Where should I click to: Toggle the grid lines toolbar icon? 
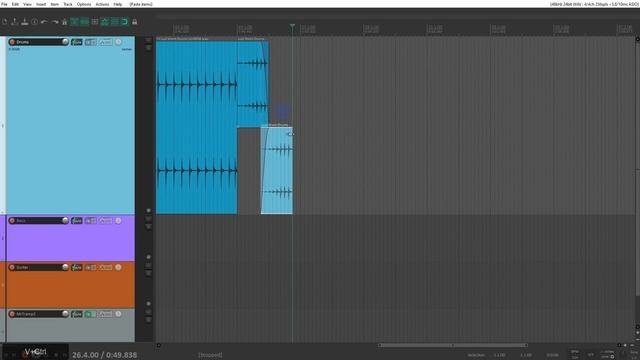(115, 22)
